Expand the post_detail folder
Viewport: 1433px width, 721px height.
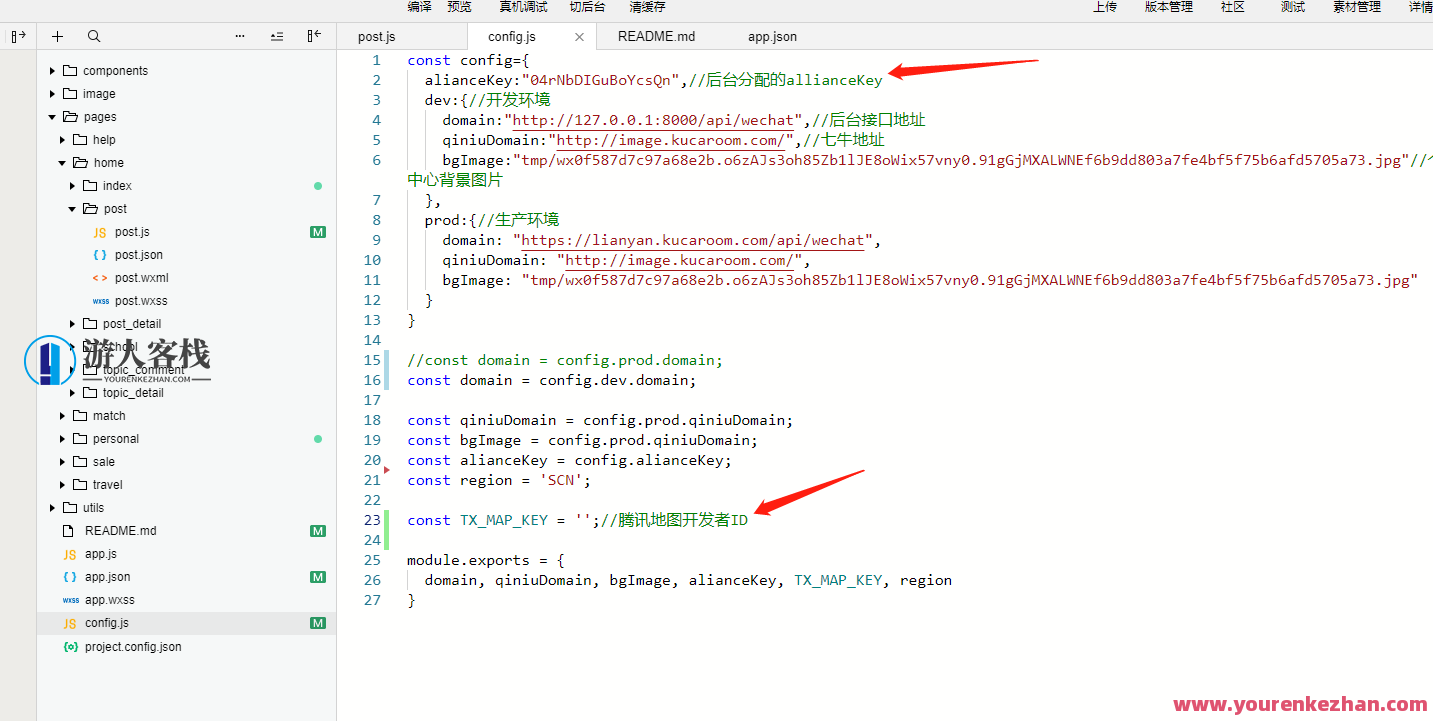coord(131,324)
